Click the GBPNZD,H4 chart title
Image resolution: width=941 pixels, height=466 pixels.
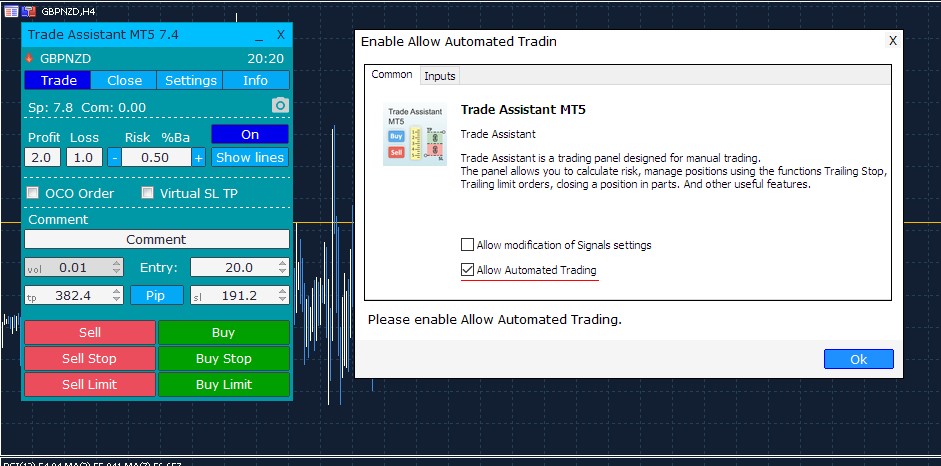point(68,11)
